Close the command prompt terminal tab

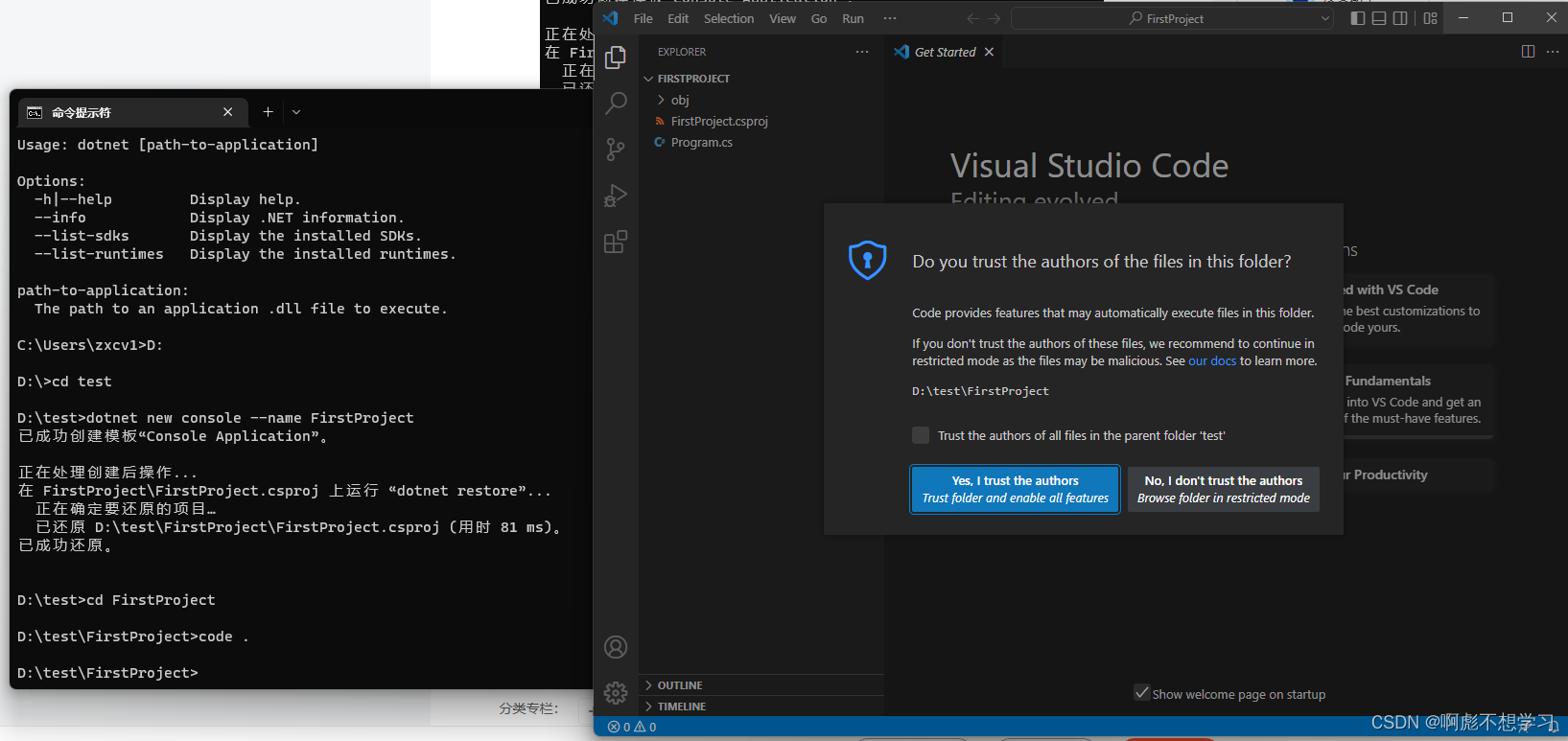point(227,112)
